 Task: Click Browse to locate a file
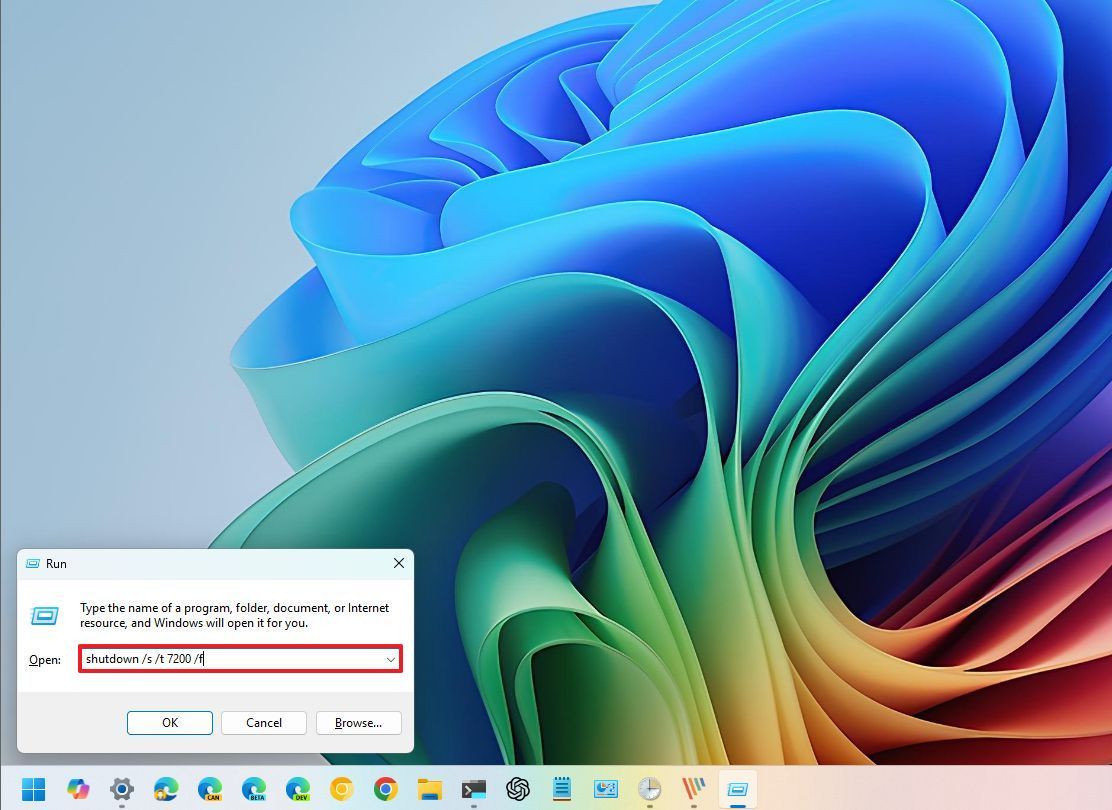pos(358,722)
